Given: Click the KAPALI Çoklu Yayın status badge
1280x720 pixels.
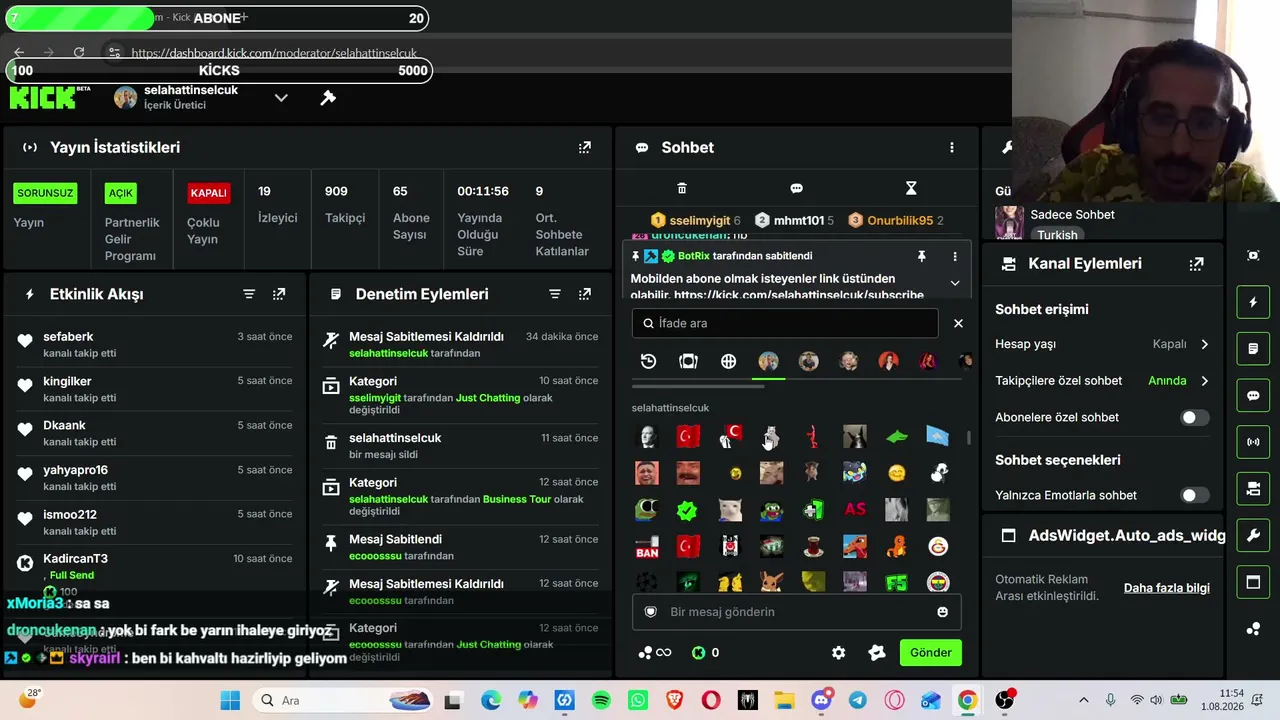Looking at the screenshot, I should click(209, 193).
